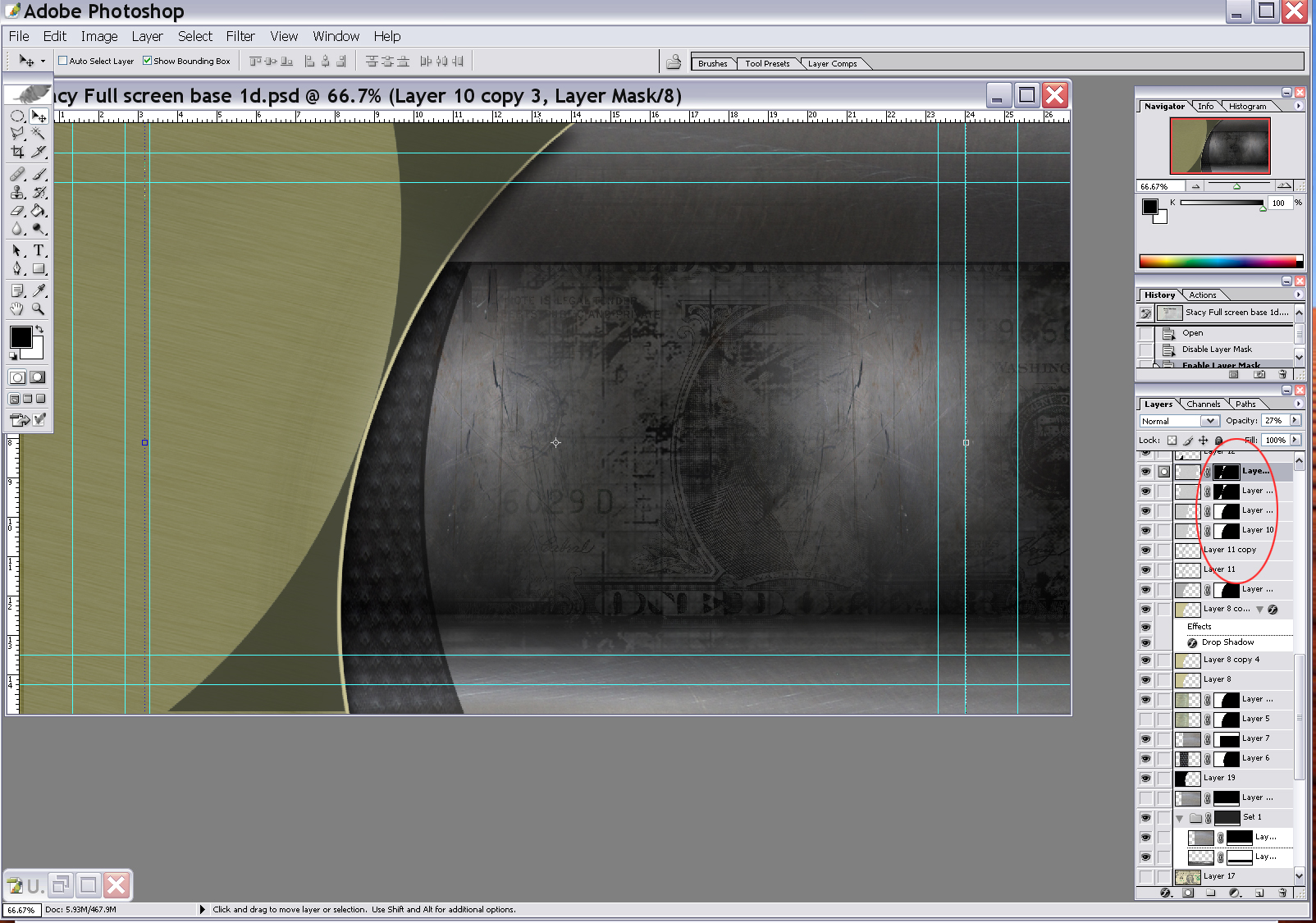Open the Filter menu
This screenshot has width=1316, height=923.
click(240, 36)
